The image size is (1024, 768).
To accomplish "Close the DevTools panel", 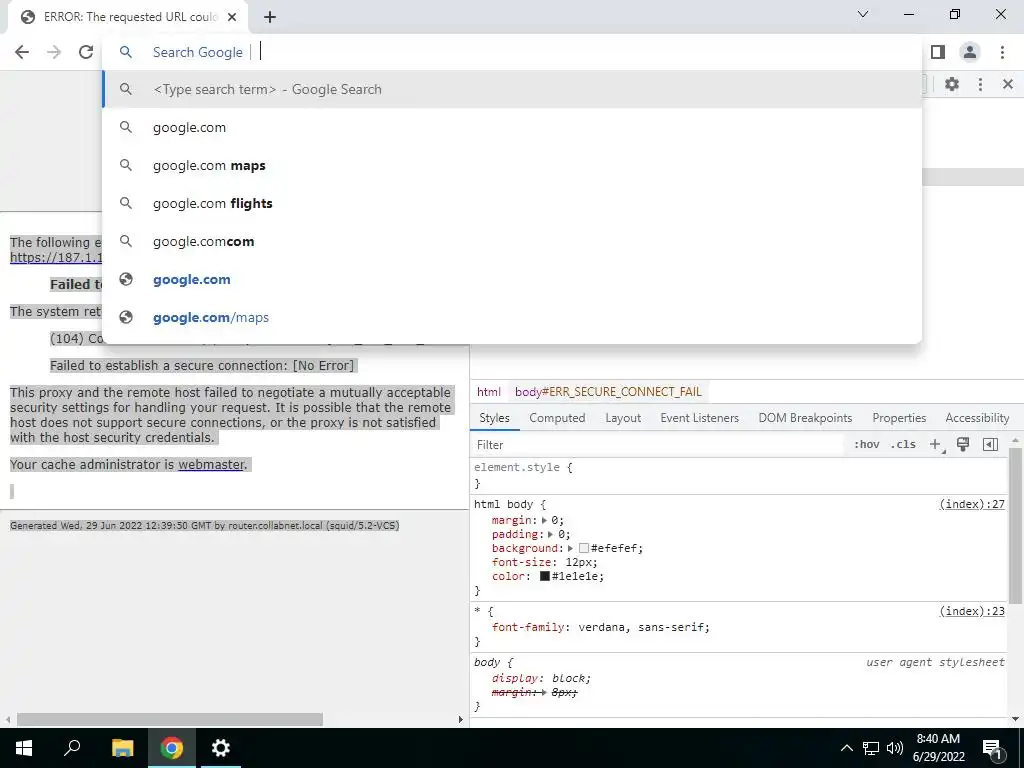I will [1008, 84].
